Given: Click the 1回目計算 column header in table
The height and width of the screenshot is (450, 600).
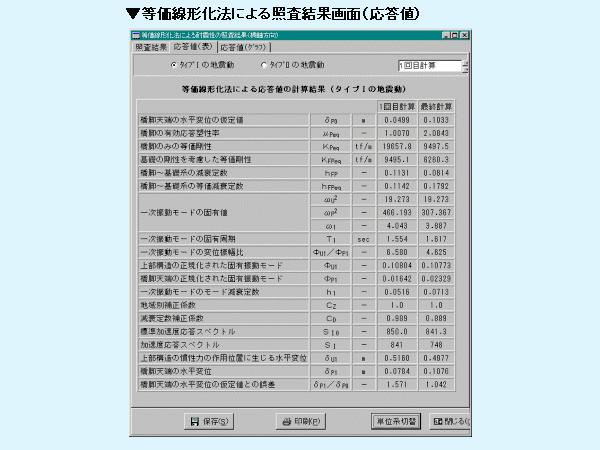Looking at the screenshot, I should pos(396,106).
